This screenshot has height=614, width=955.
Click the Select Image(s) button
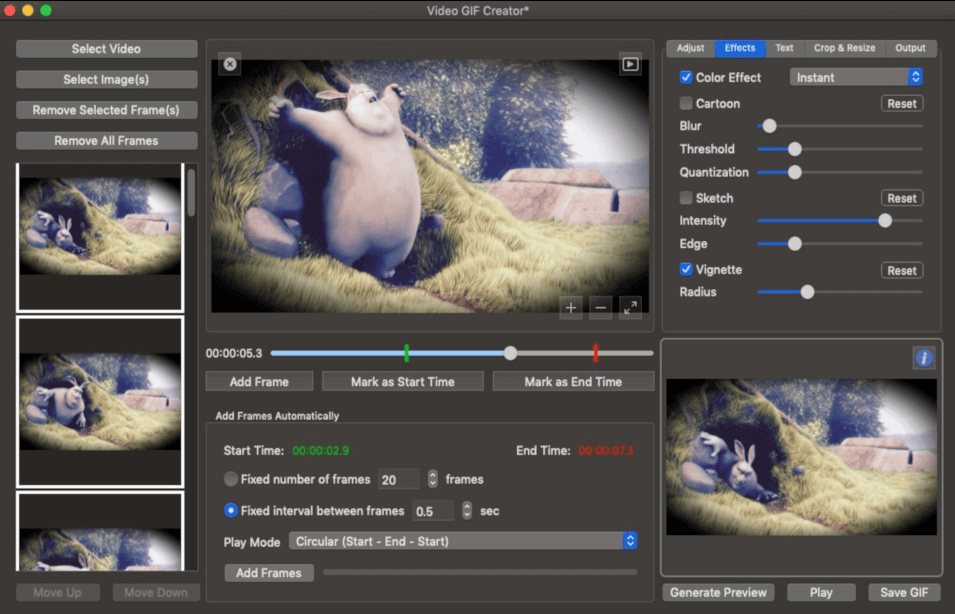[x=107, y=79]
